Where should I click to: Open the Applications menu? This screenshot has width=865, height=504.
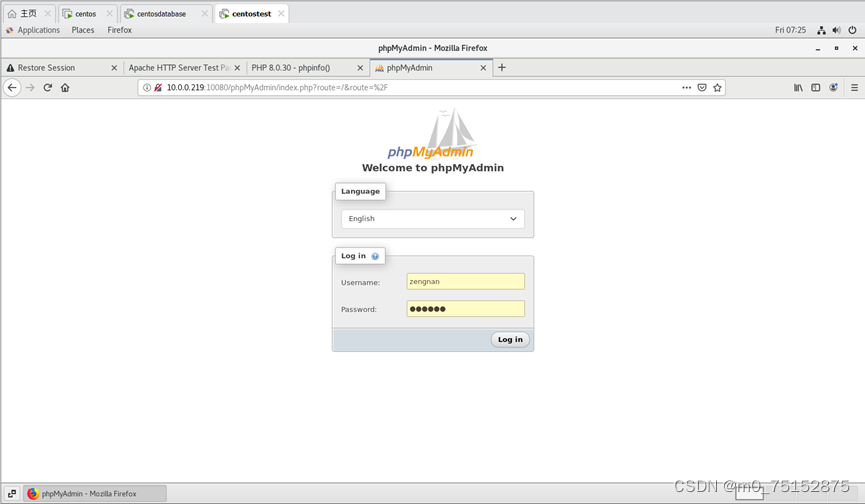33,30
